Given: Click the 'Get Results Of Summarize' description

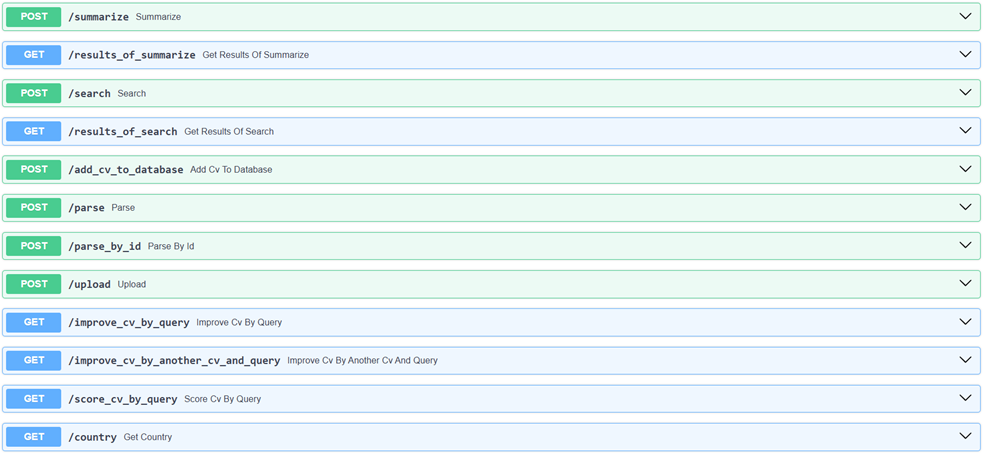Looking at the screenshot, I should click(255, 55).
